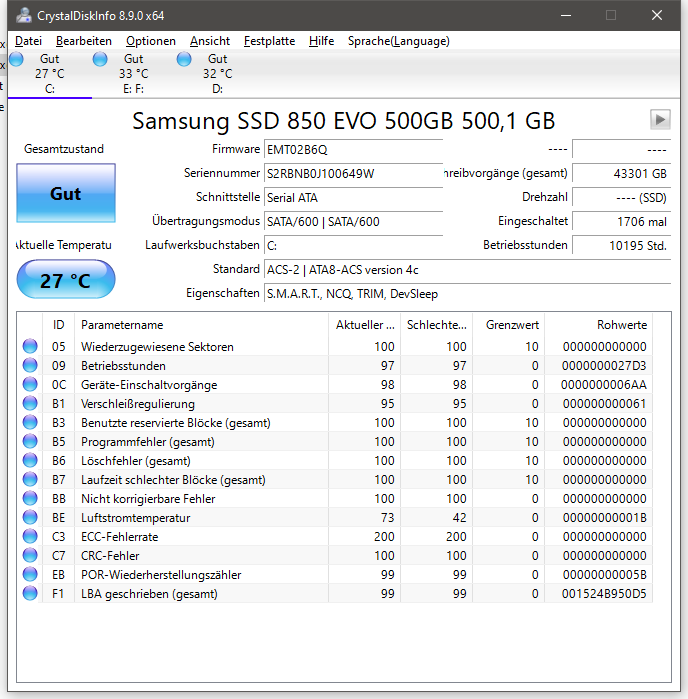Click the Eigenschaften field with S.M.A.R.T.
The image size is (688, 699).
[x=467, y=294]
